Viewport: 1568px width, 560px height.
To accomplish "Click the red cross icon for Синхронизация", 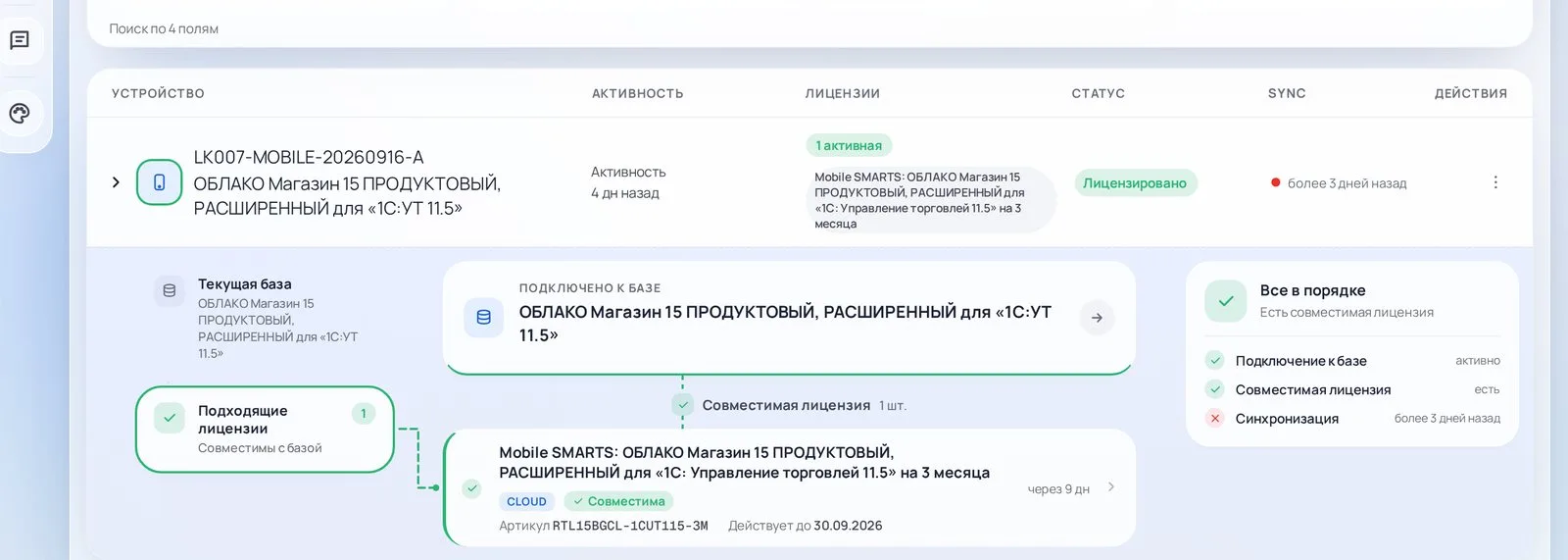I will point(1215,418).
